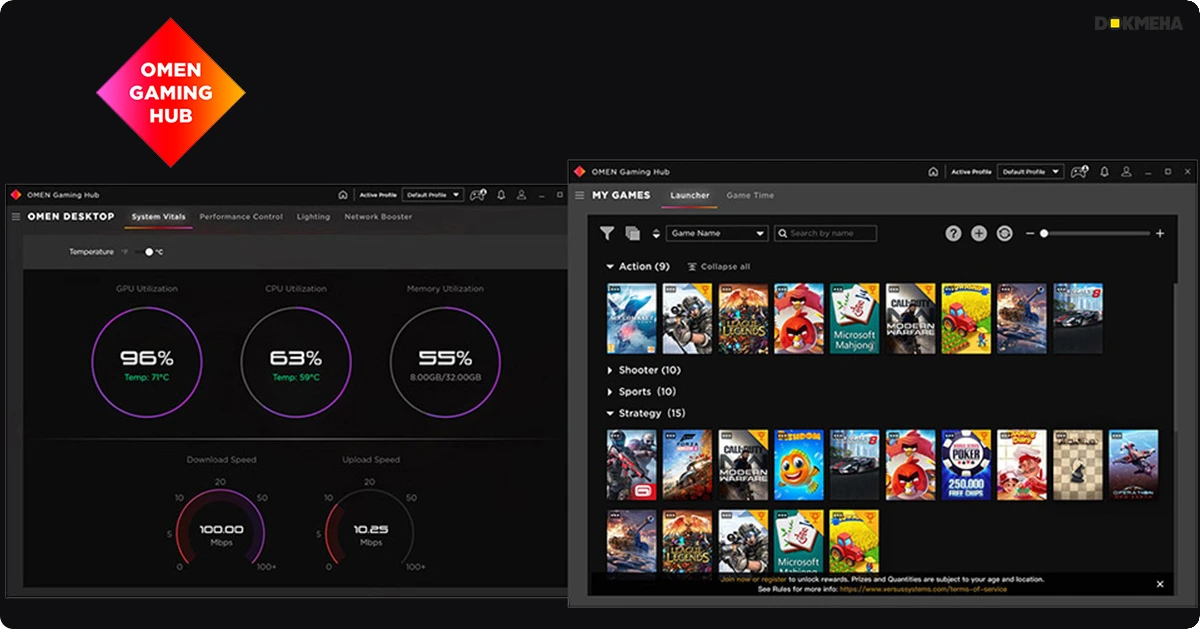This screenshot has height=629, width=1200.
Task: Open the Operation New Earth tile
Action: 1134,465
